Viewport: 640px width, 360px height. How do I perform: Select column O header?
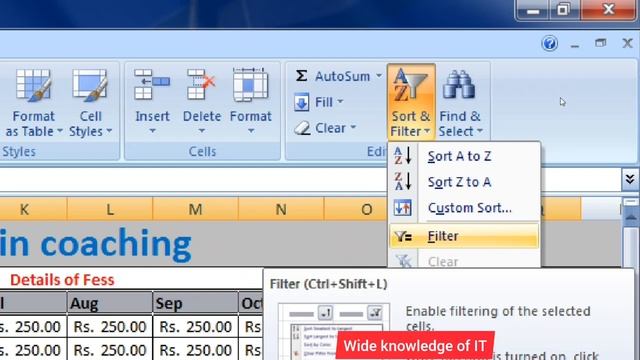[356, 209]
